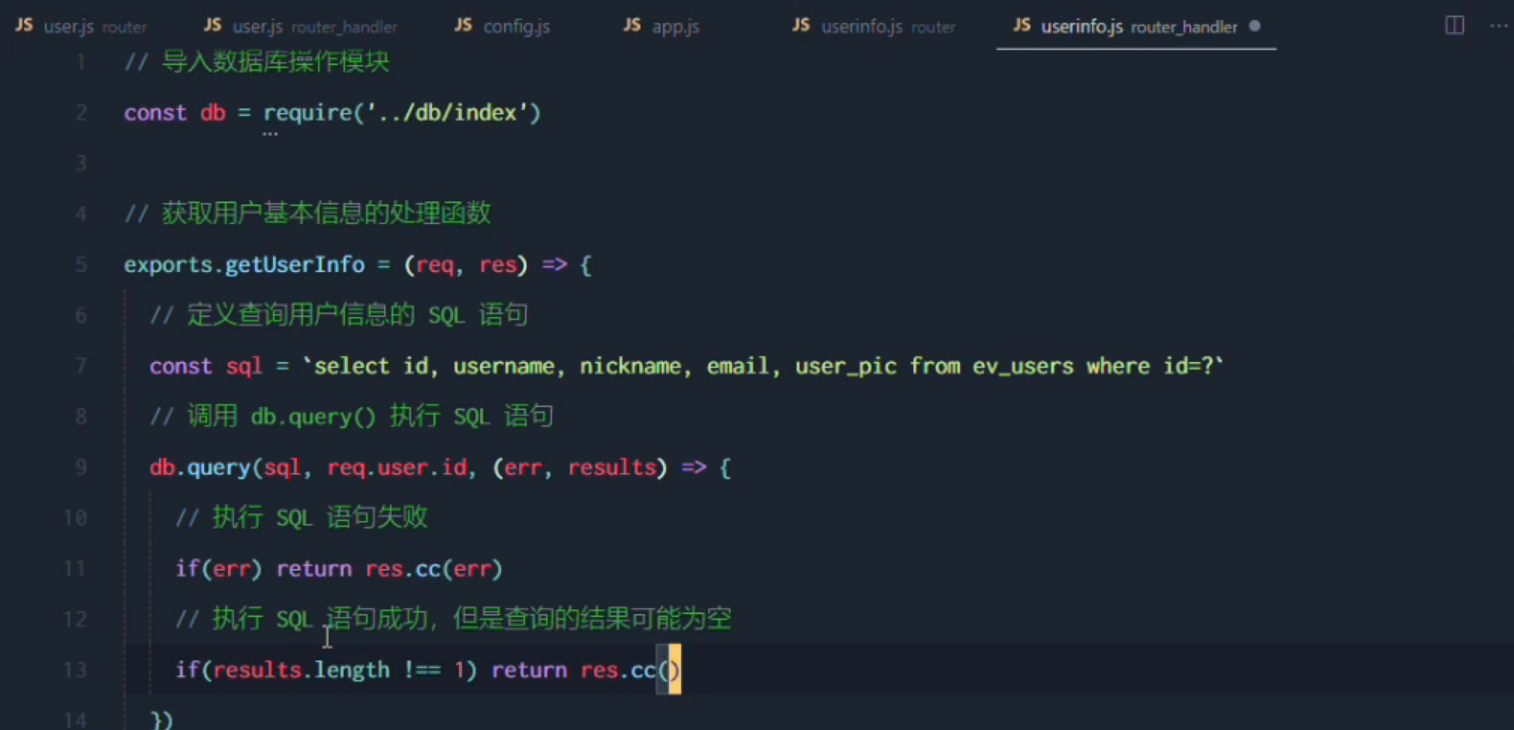Click the 'sql' constant name on line 7
Screen dimensions: 1514x730
(244, 366)
